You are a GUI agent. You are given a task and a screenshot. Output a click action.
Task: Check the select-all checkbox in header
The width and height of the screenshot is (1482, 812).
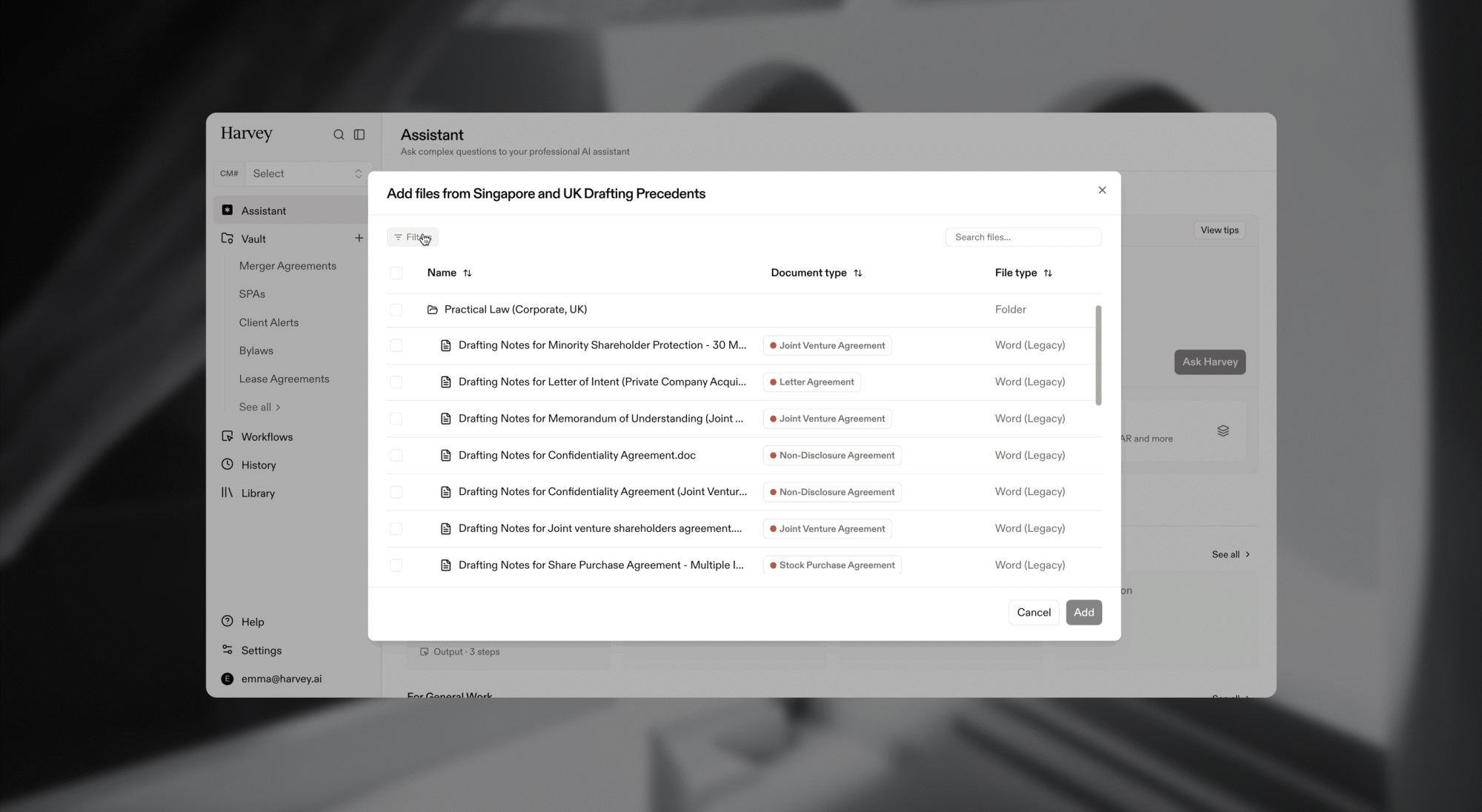click(x=396, y=273)
